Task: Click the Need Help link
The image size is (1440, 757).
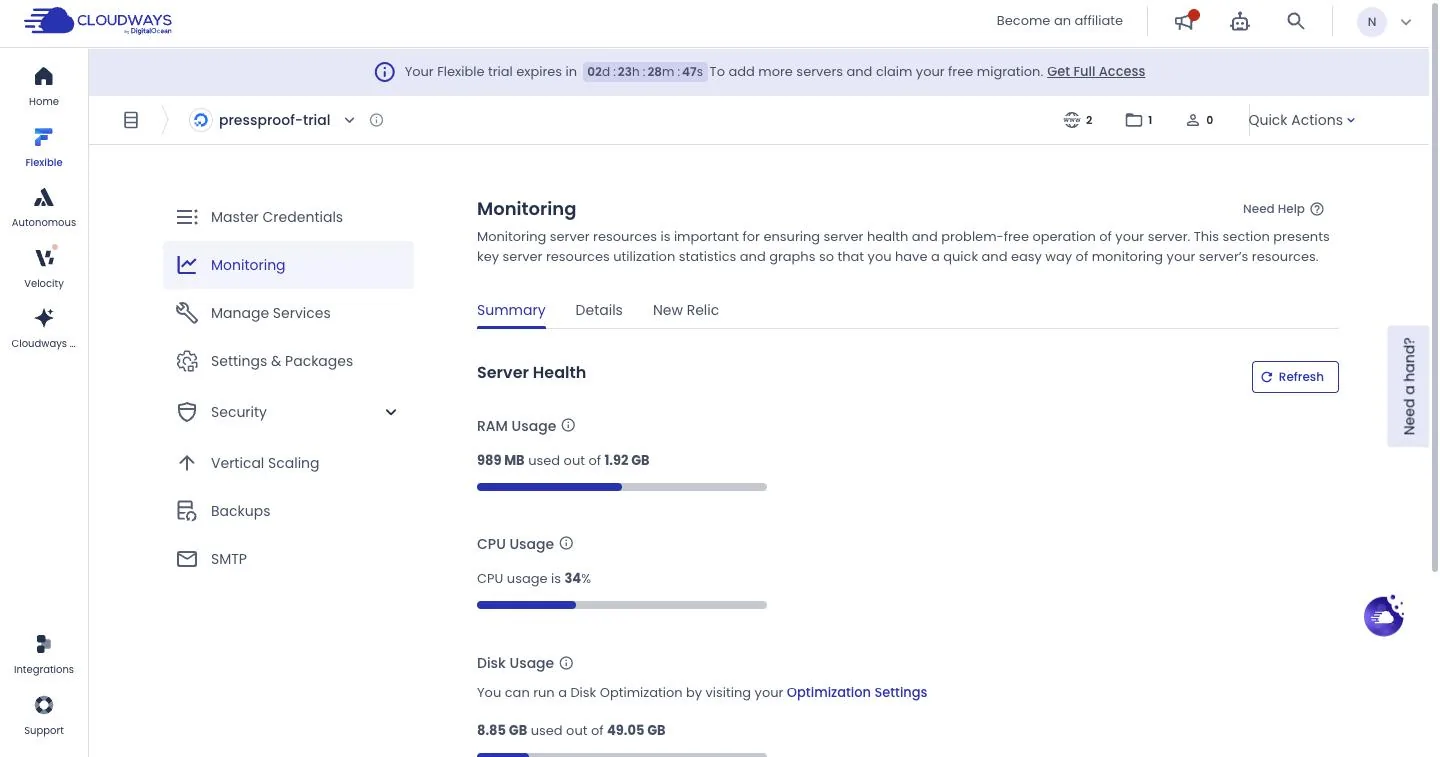Action: click(1274, 209)
